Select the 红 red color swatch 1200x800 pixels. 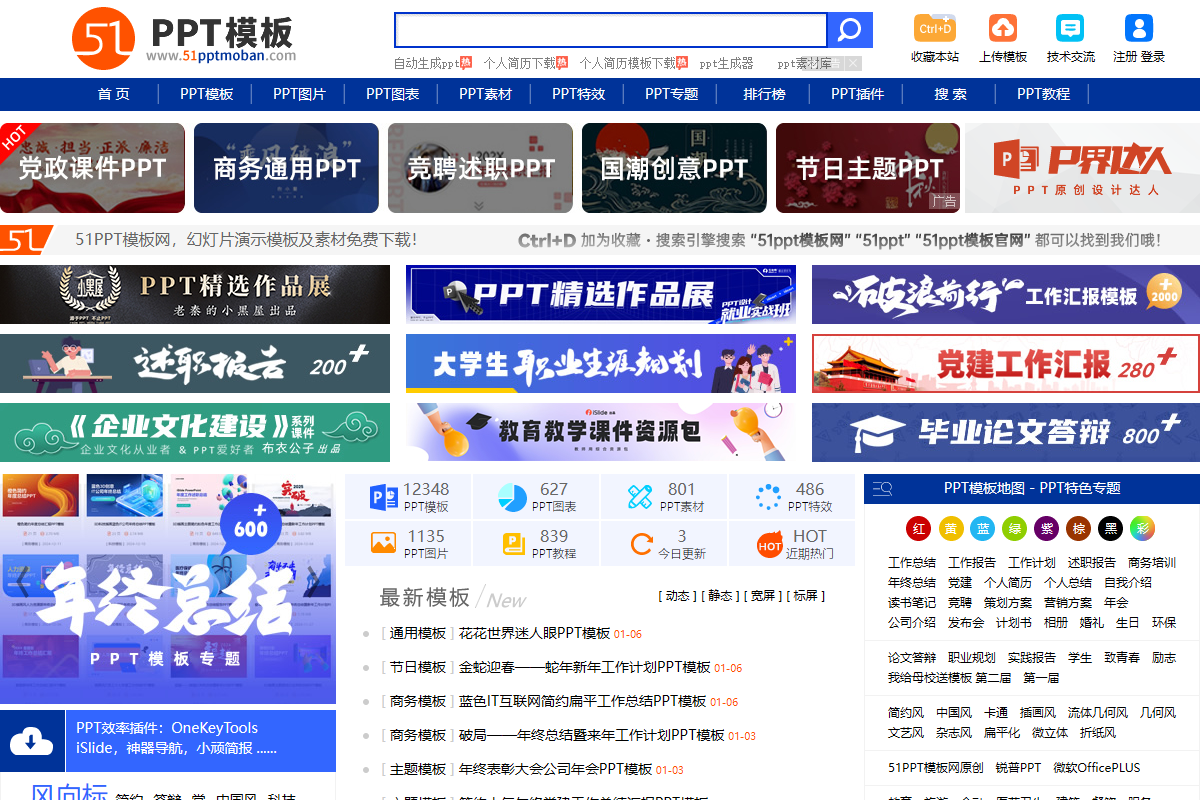918,529
